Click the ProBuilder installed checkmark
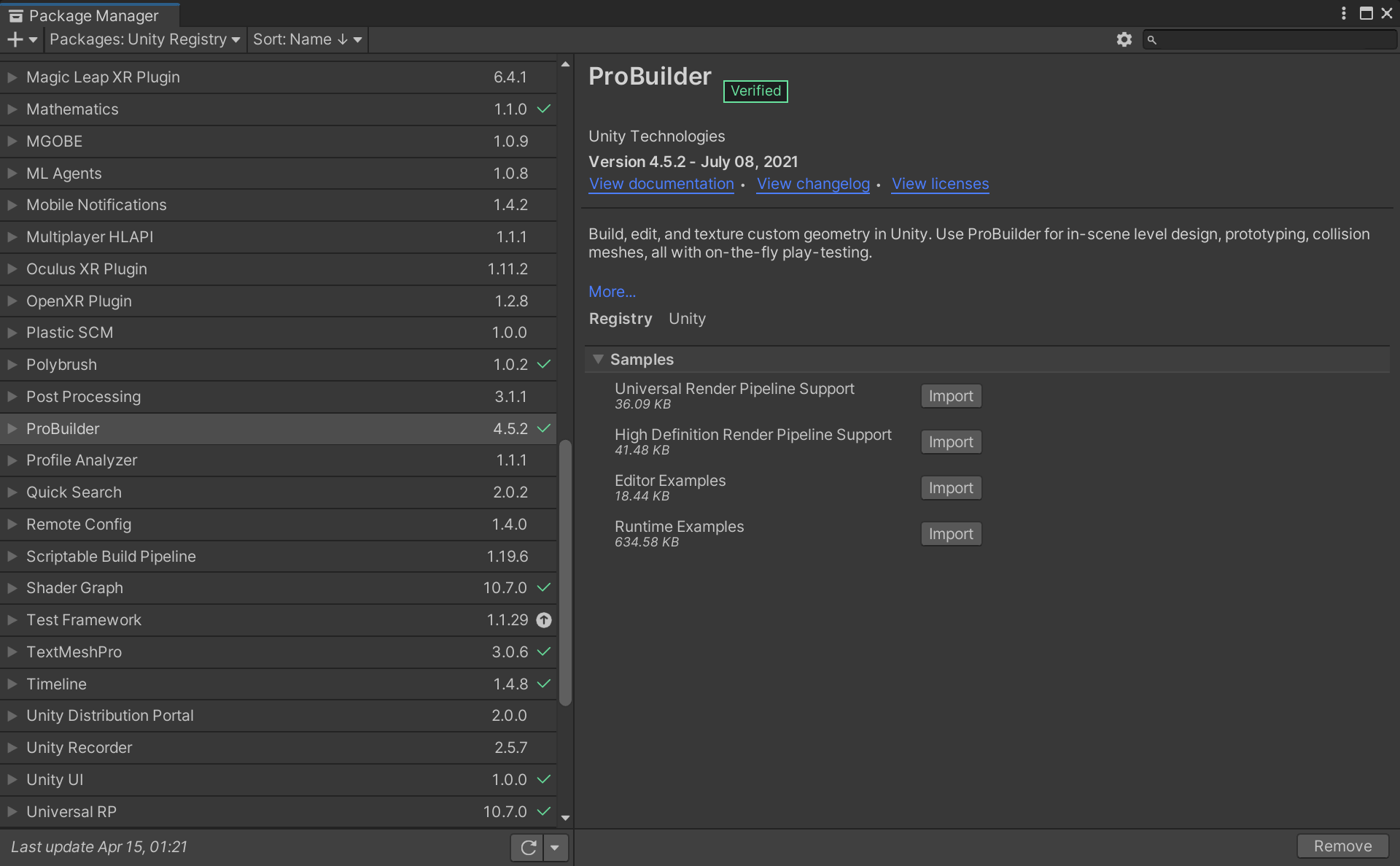The height and width of the screenshot is (866, 1400). 544,428
